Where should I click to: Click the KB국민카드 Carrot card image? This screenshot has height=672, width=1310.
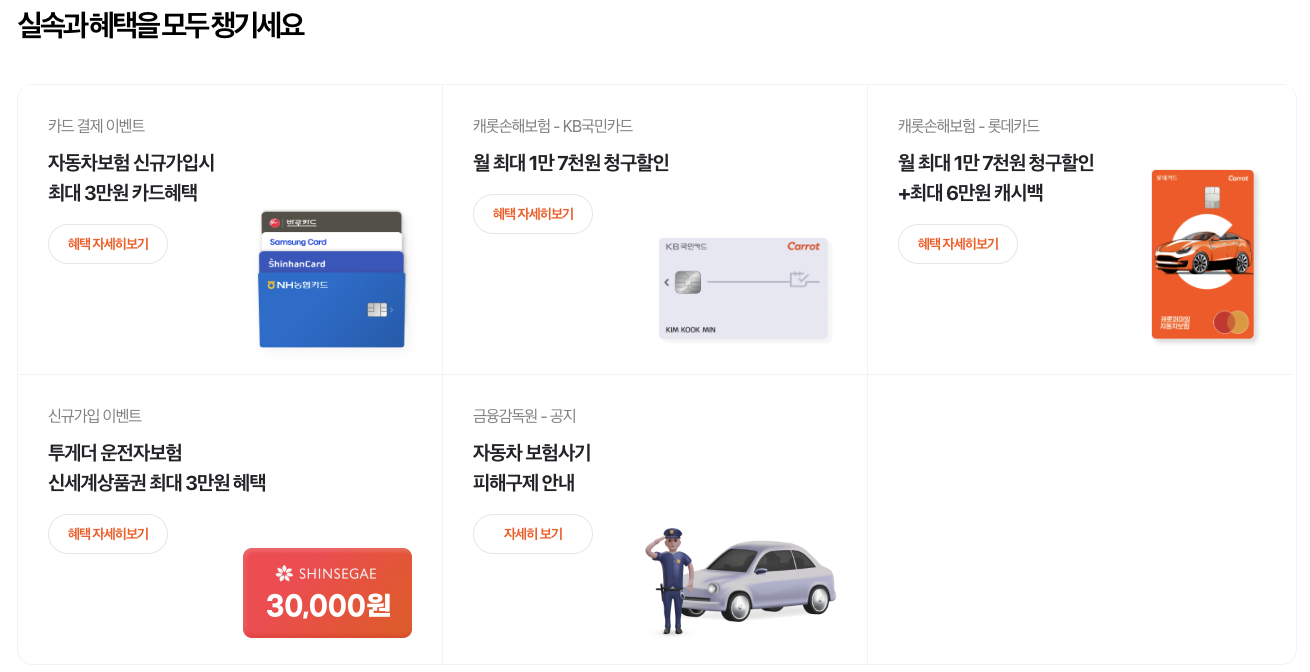(744, 289)
